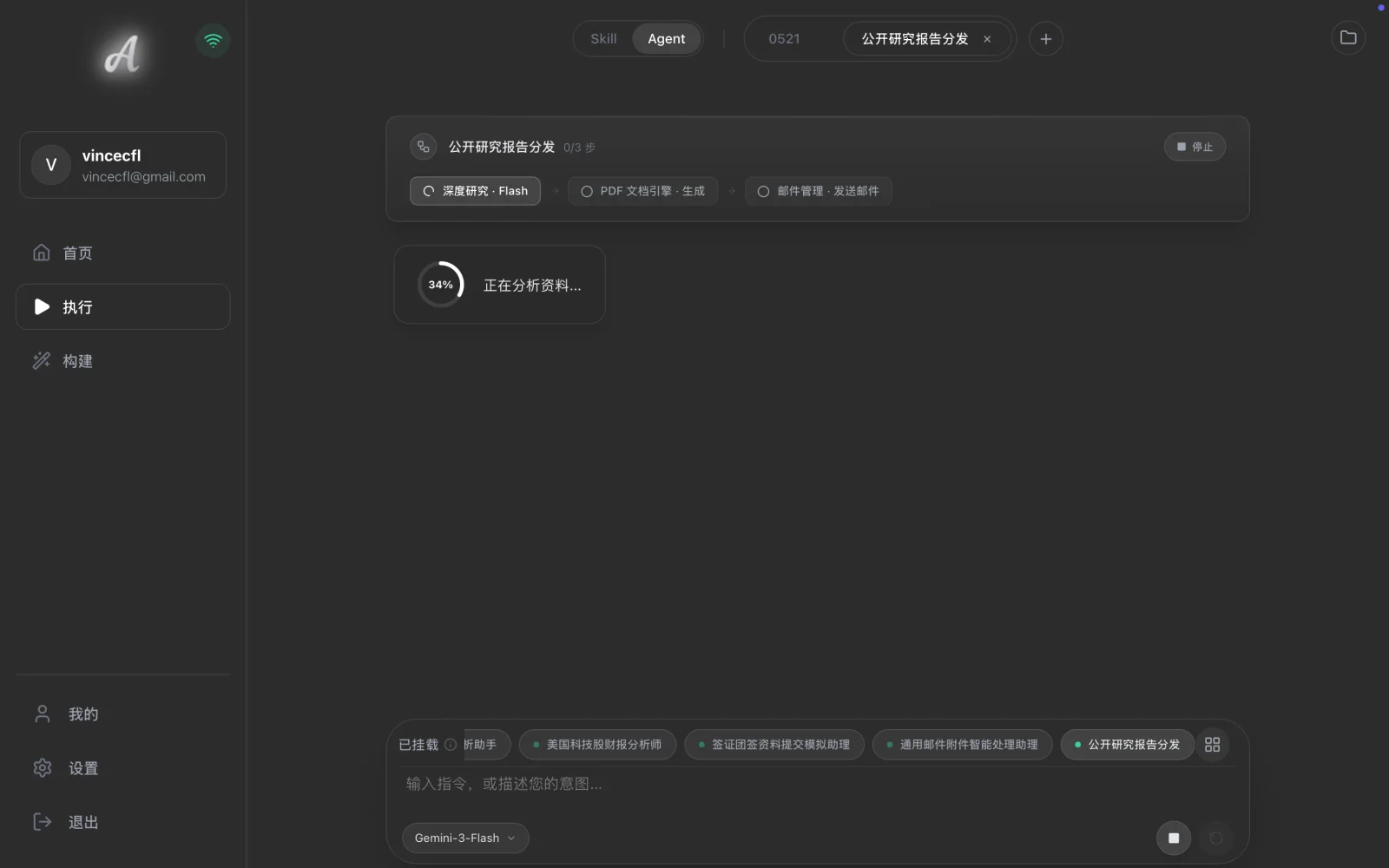Image resolution: width=1389 pixels, height=868 pixels.
Task: Select the 深度研究 · Flash step
Action: click(x=475, y=191)
